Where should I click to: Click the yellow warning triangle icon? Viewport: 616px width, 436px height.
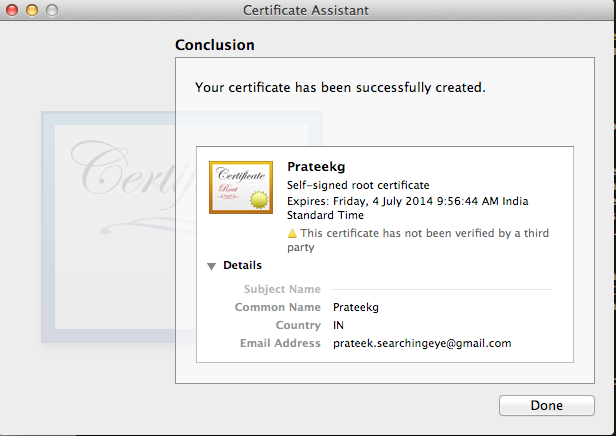click(x=292, y=234)
